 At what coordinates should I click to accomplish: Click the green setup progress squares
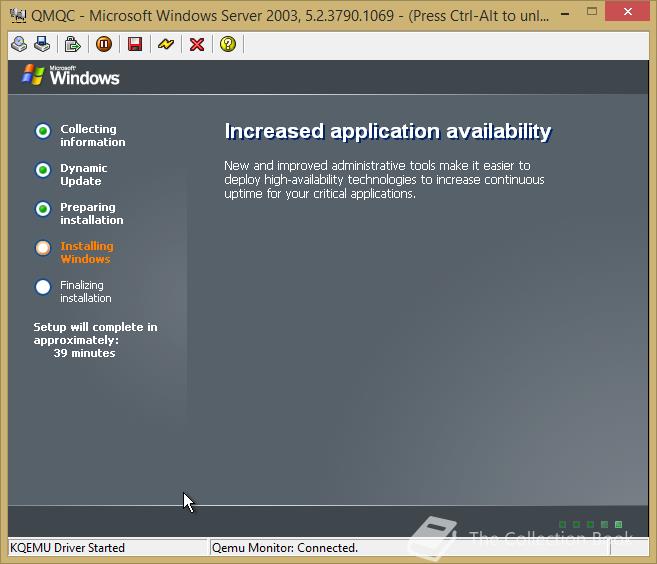tap(590, 524)
